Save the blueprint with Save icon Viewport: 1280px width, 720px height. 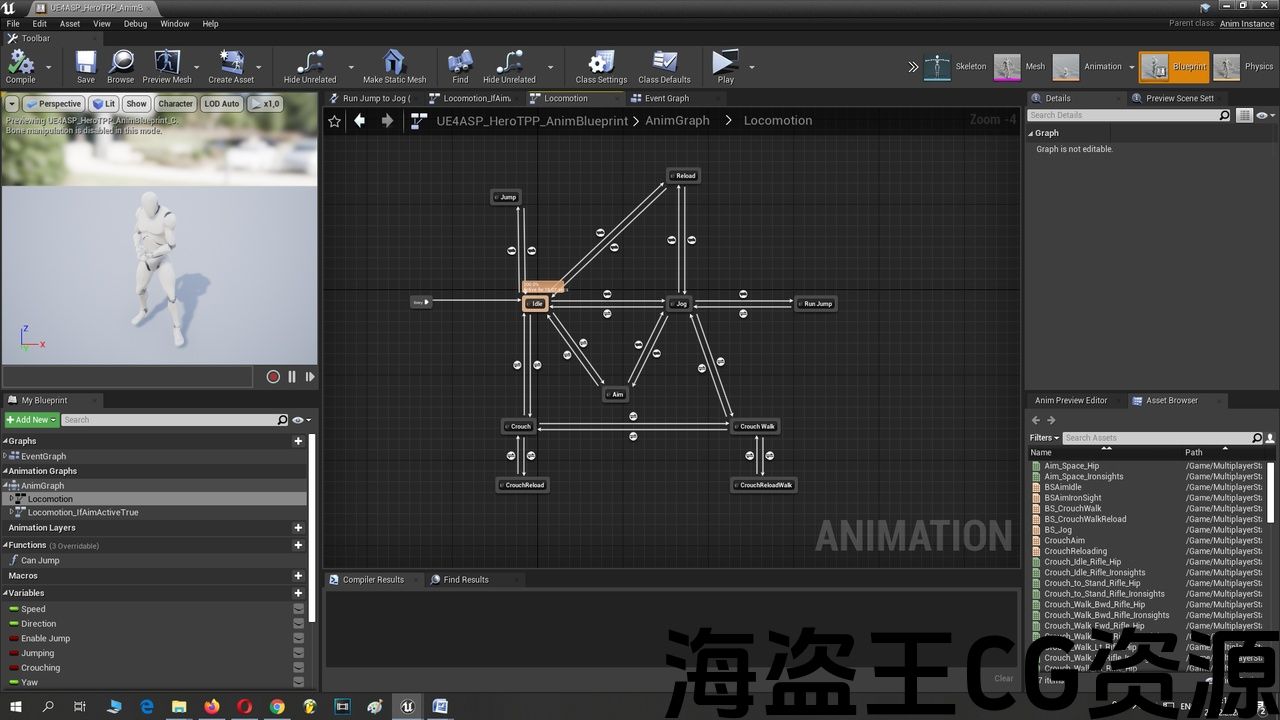point(86,63)
